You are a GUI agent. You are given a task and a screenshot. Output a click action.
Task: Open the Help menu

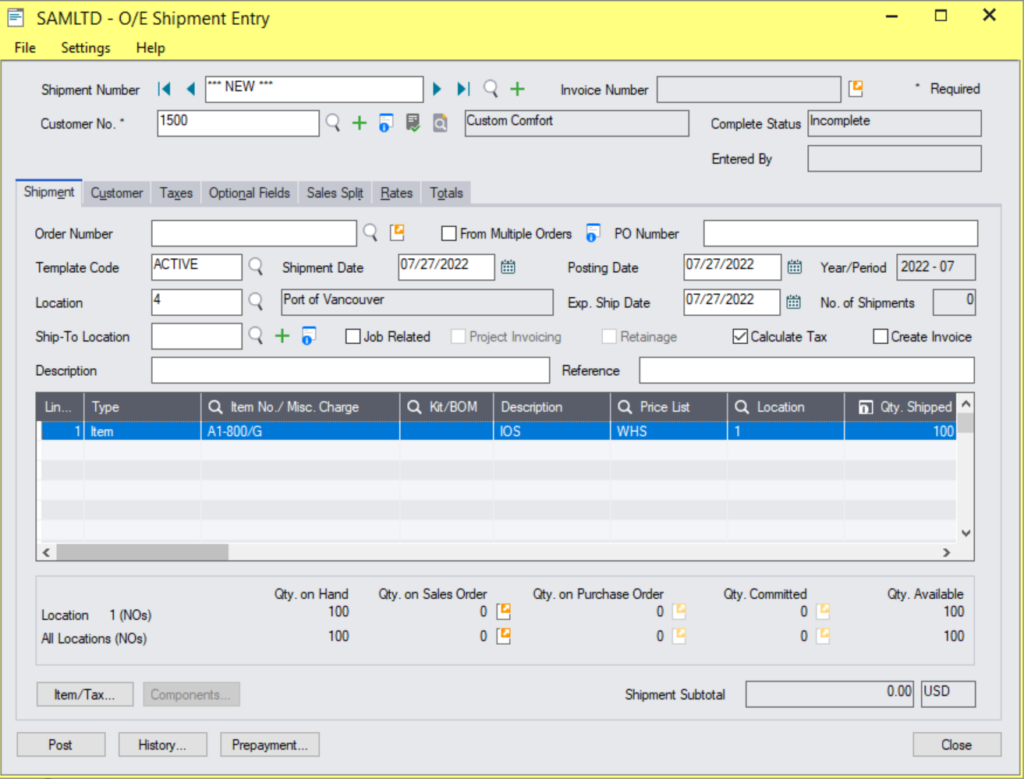coord(150,48)
